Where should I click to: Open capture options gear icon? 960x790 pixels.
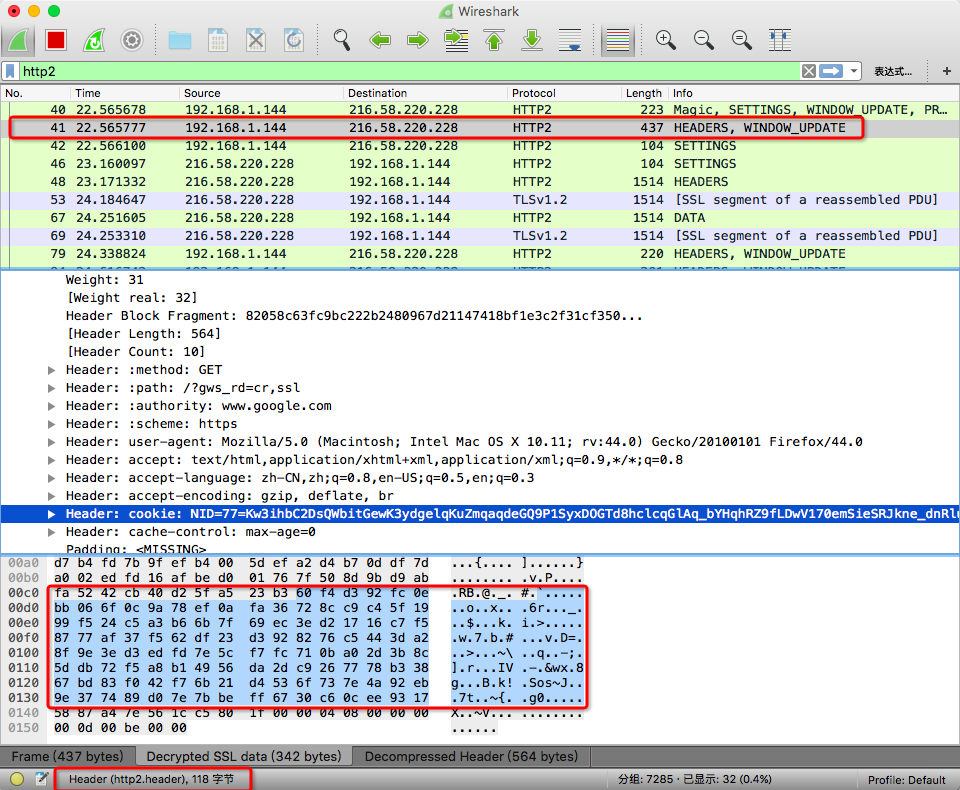point(131,40)
